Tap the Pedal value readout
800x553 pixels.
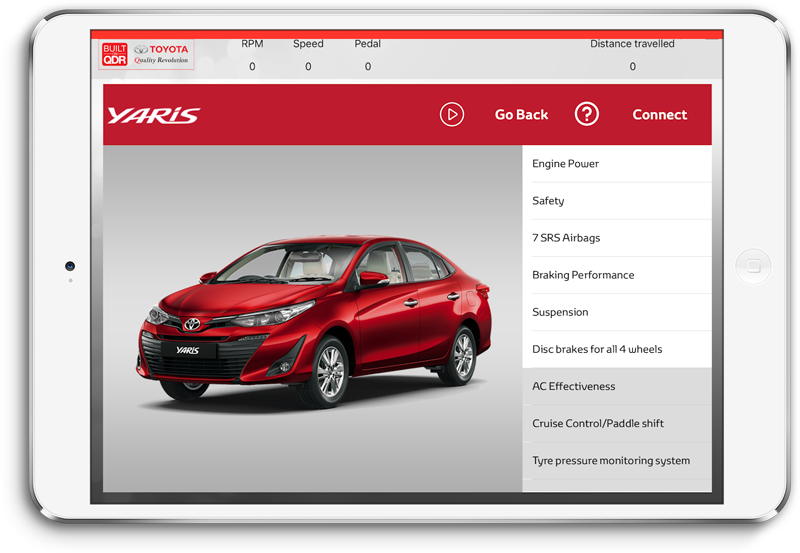click(x=367, y=67)
